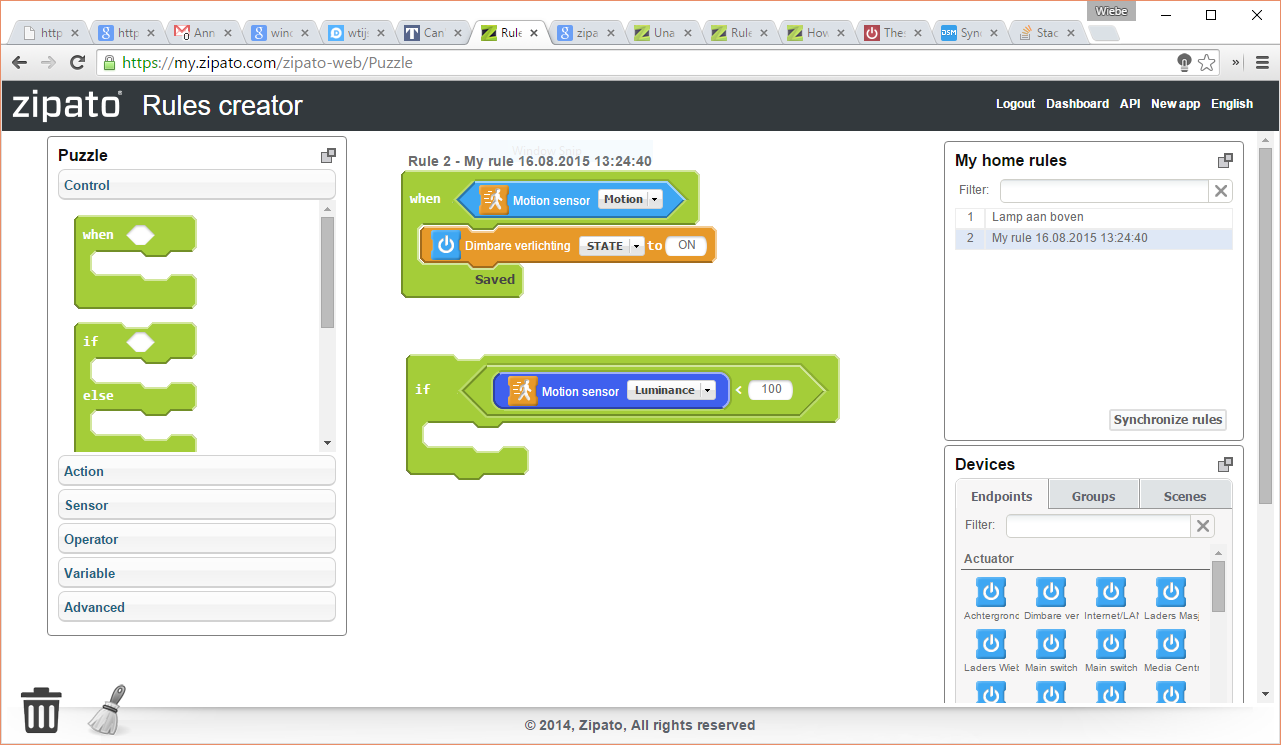Screen dimensions: 1281x745
Task: Open the Dashboard link in the header
Action: point(1077,104)
